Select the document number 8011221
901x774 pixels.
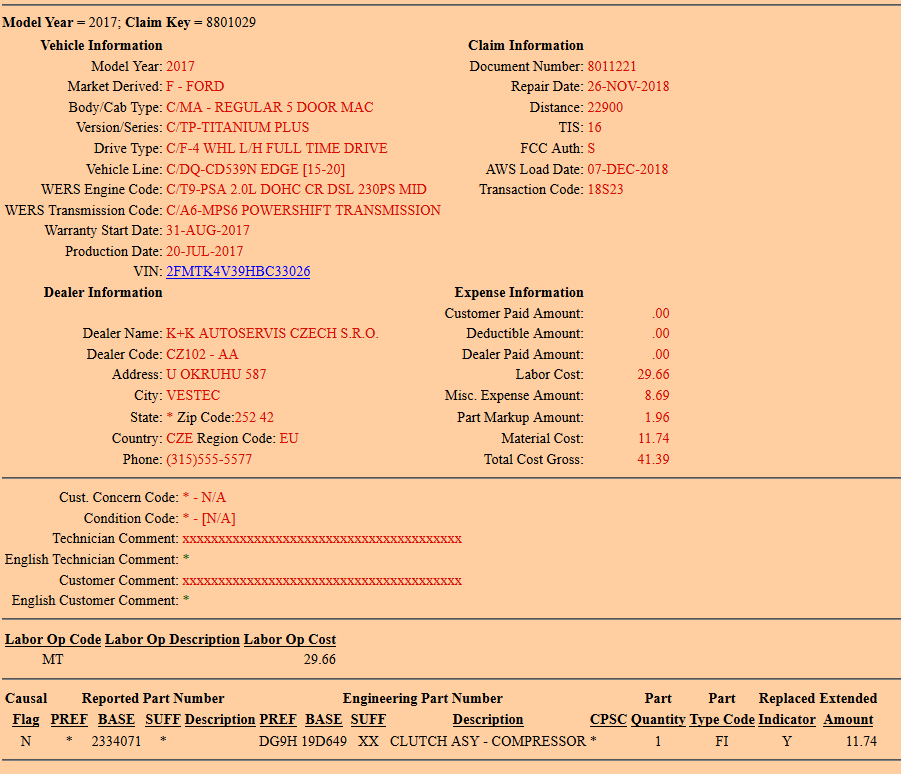coord(612,67)
